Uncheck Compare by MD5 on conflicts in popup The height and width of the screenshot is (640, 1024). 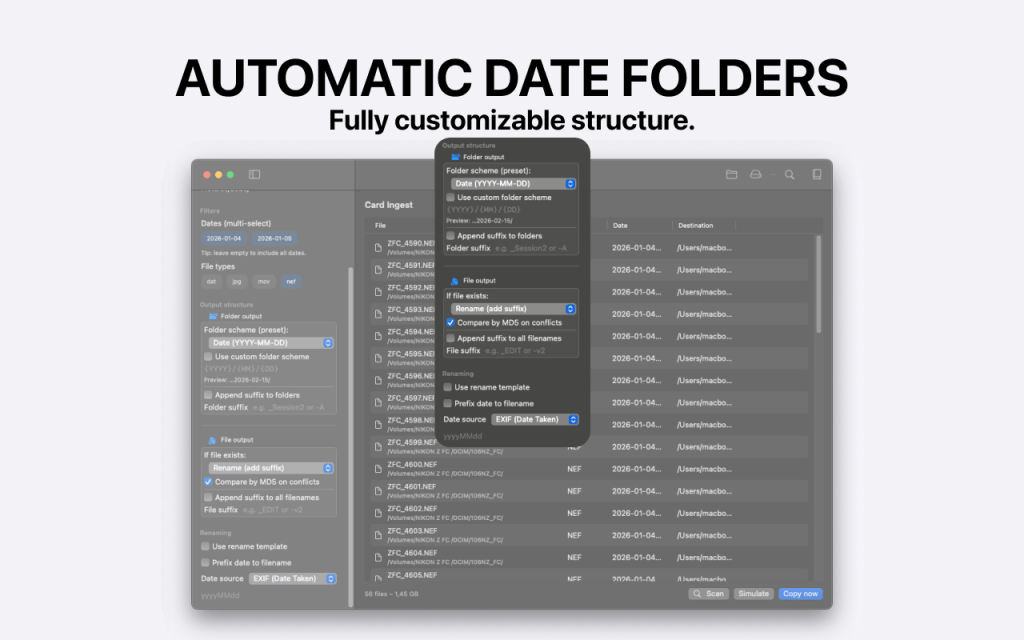pos(451,323)
